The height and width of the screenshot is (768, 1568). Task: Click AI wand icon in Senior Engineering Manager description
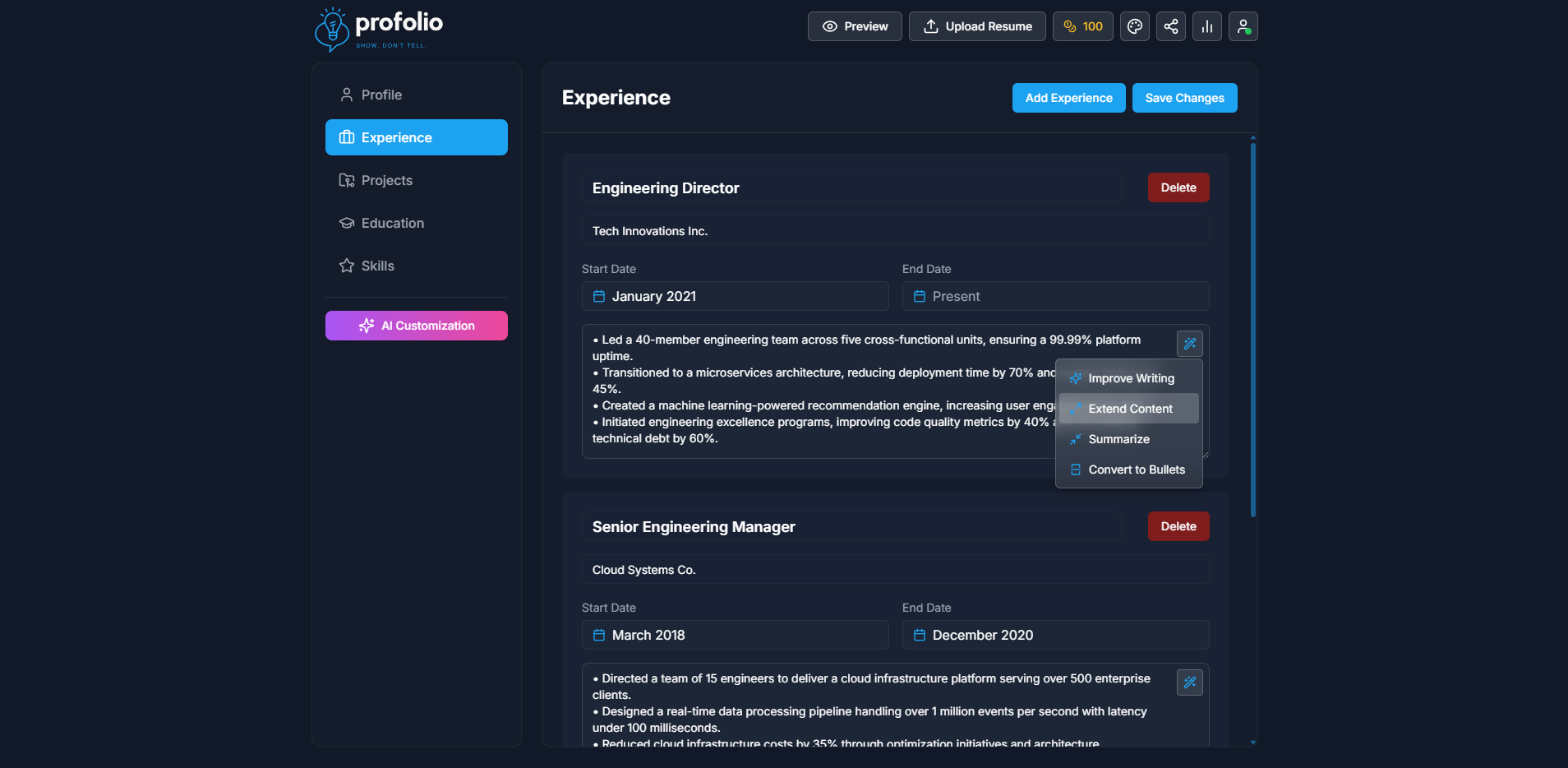[x=1190, y=682]
